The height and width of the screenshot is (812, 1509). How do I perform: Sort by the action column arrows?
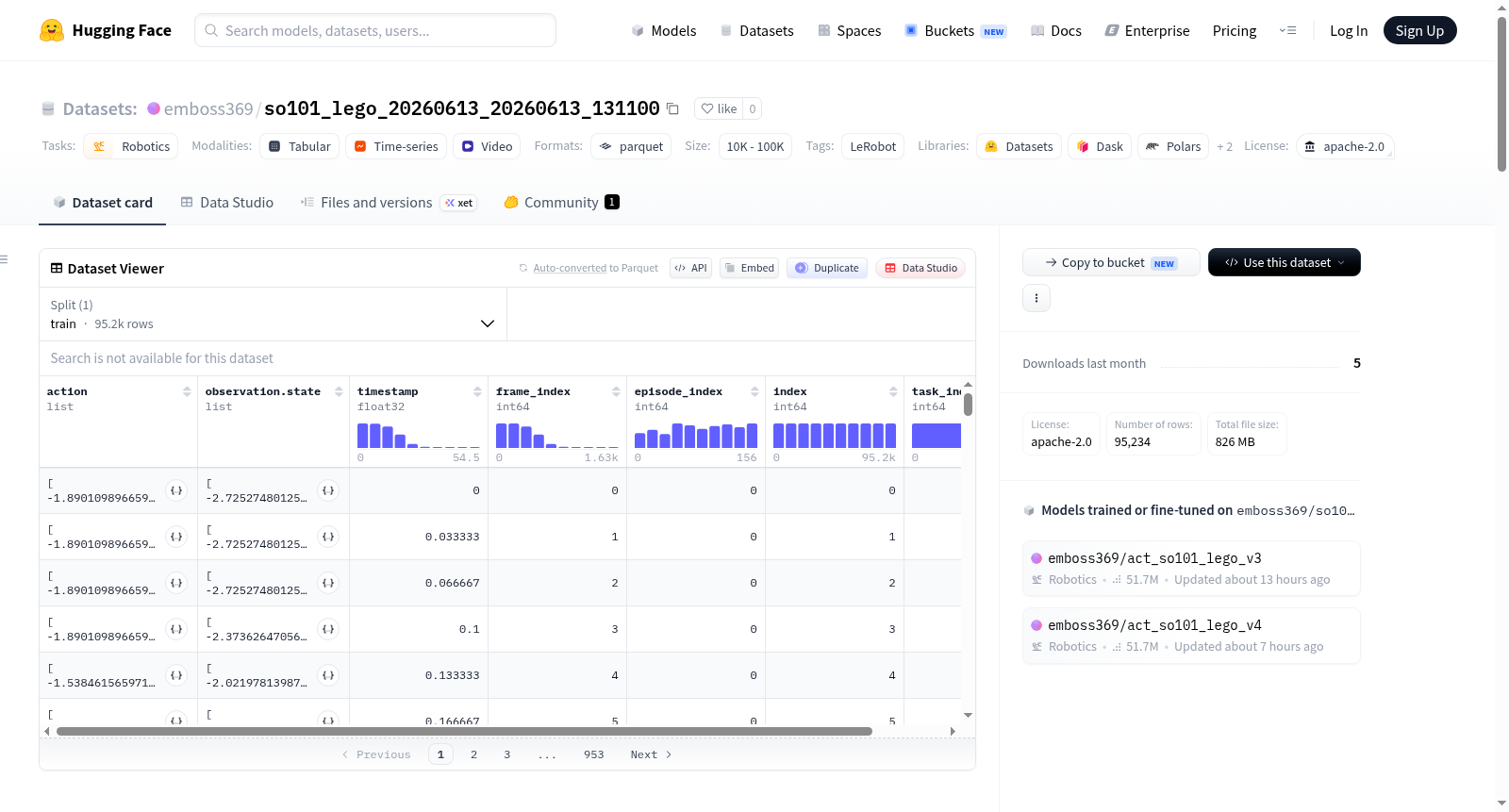point(187,391)
